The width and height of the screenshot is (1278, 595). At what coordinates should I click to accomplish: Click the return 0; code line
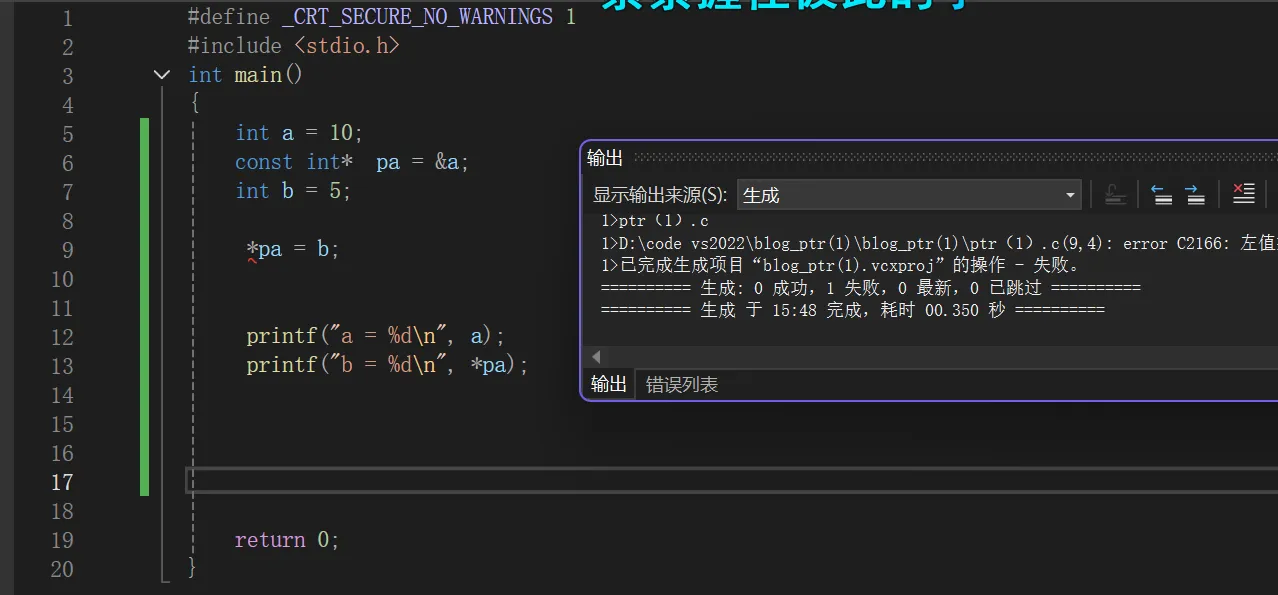pos(287,540)
